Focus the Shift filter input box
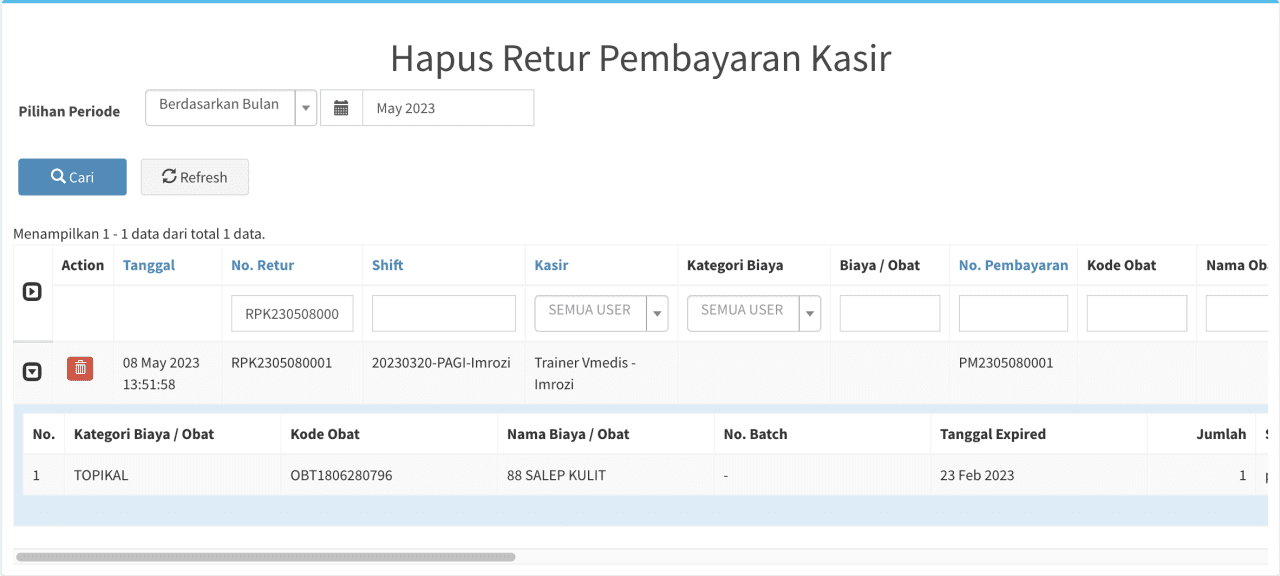 [x=444, y=313]
